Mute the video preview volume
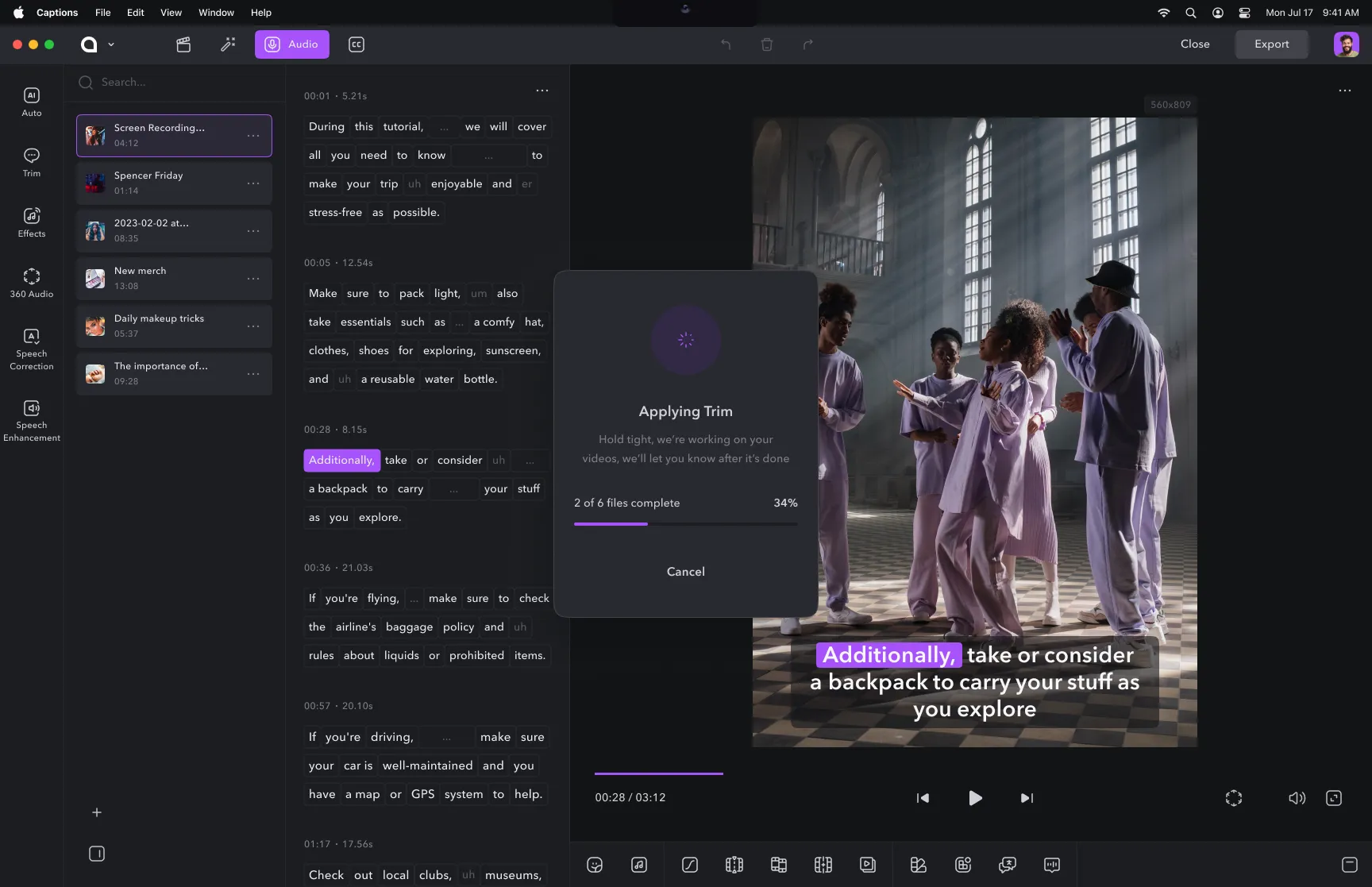Image resolution: width=1372 pixels, height=887 pixels. click(x=1297, y=798)
